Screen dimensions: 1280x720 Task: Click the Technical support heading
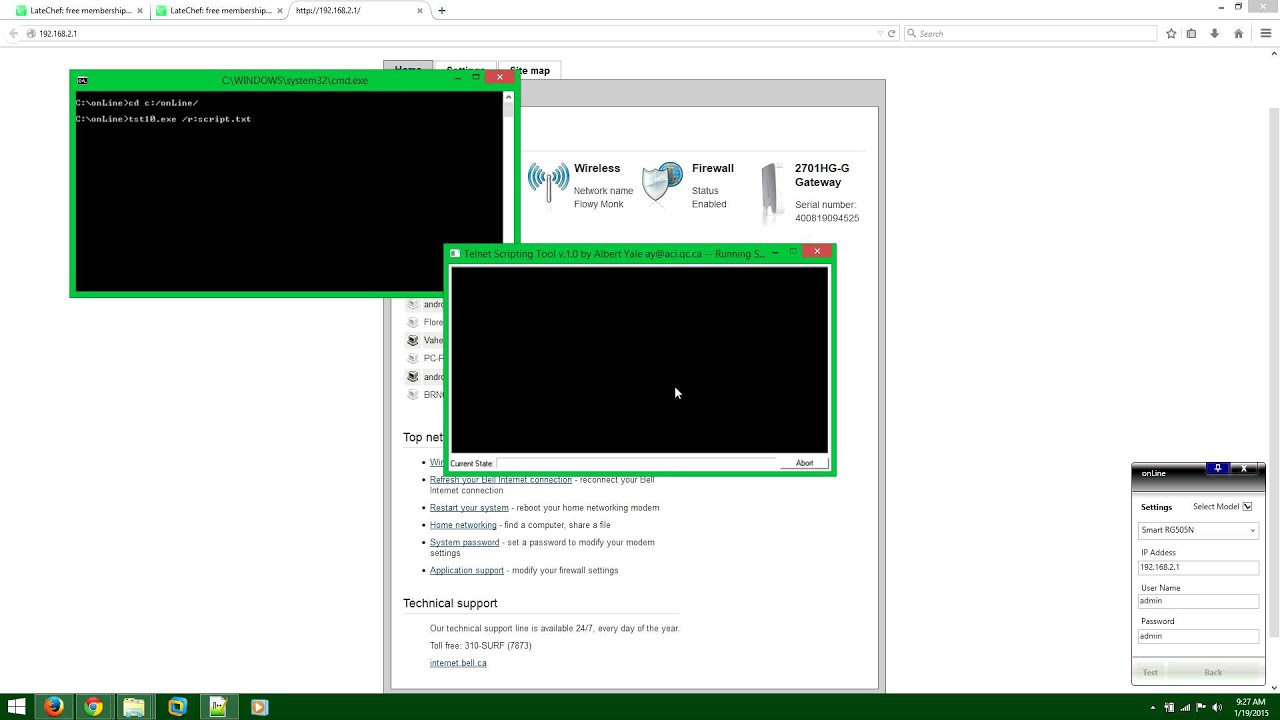[x=450, y=603]
